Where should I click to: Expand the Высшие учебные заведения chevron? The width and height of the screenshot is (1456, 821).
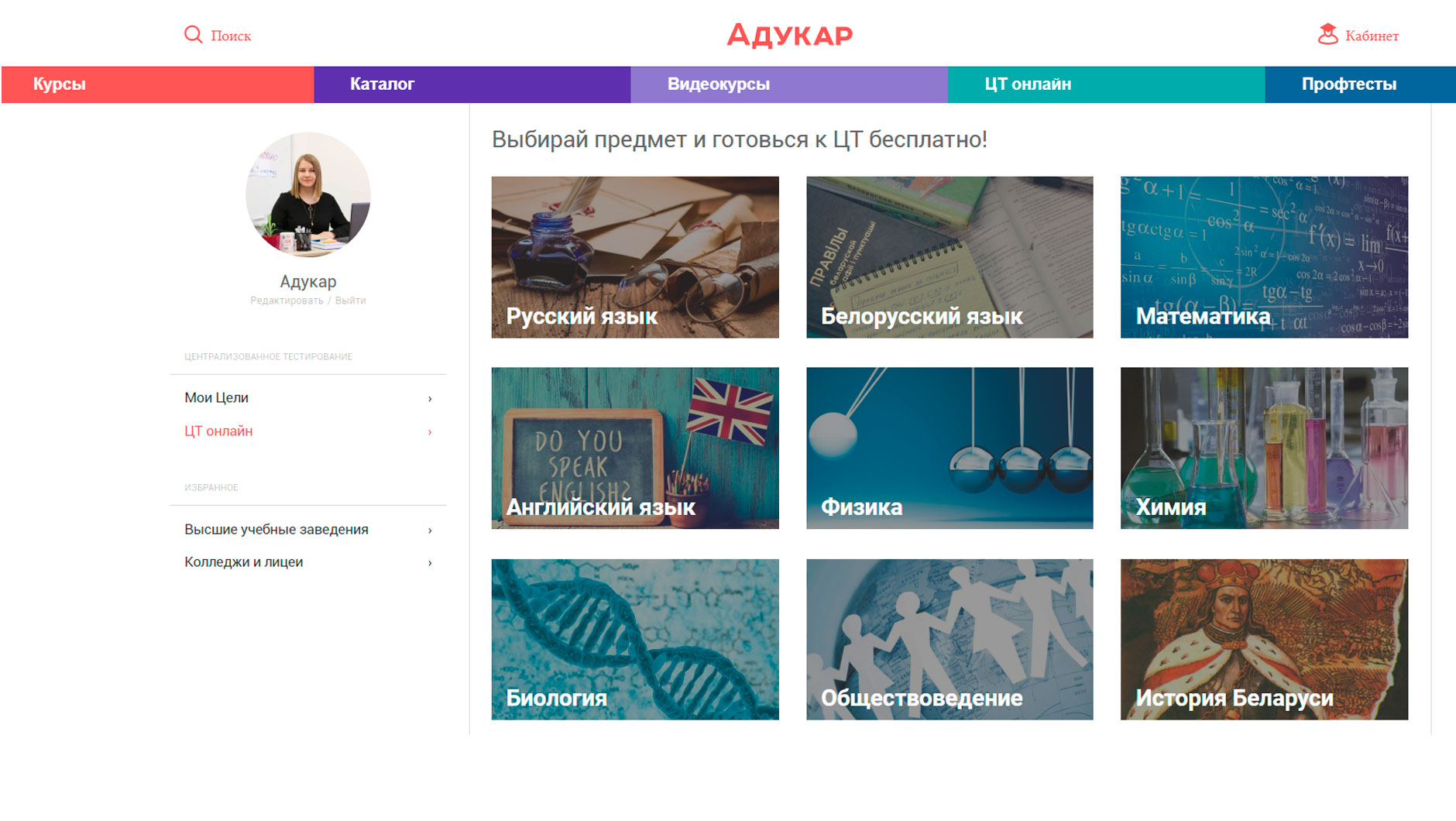[430, 531]
